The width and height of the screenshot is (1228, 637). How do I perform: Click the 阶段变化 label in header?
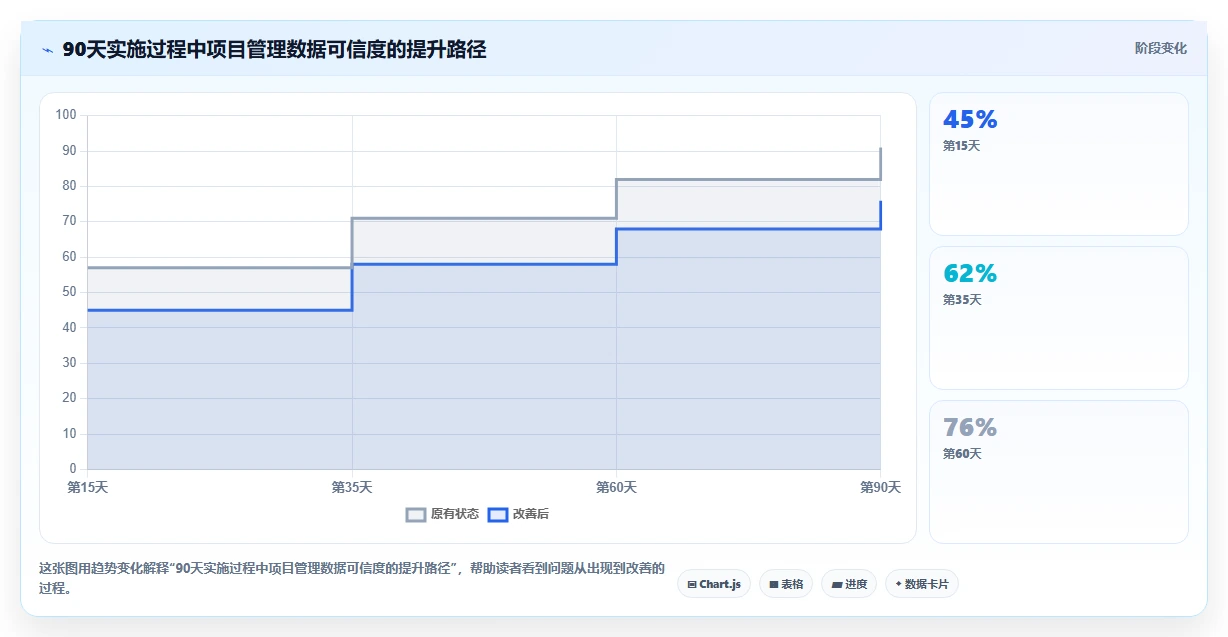tap(1161, 48)
